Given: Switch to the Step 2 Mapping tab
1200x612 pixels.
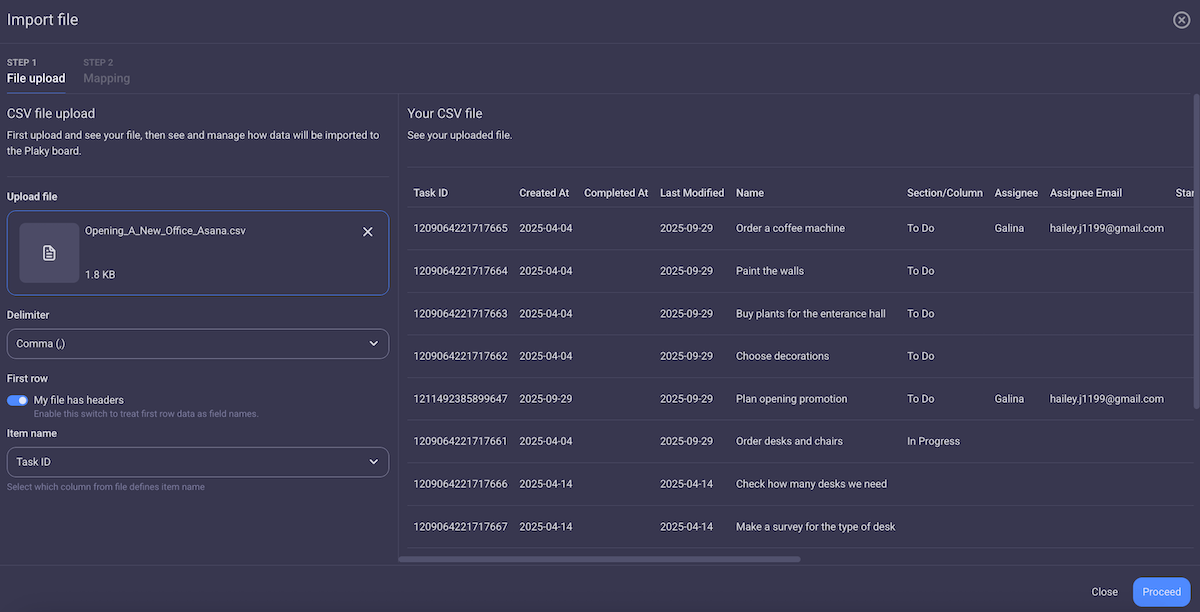Looking at the screenshot, I should [x=106, y=70].
